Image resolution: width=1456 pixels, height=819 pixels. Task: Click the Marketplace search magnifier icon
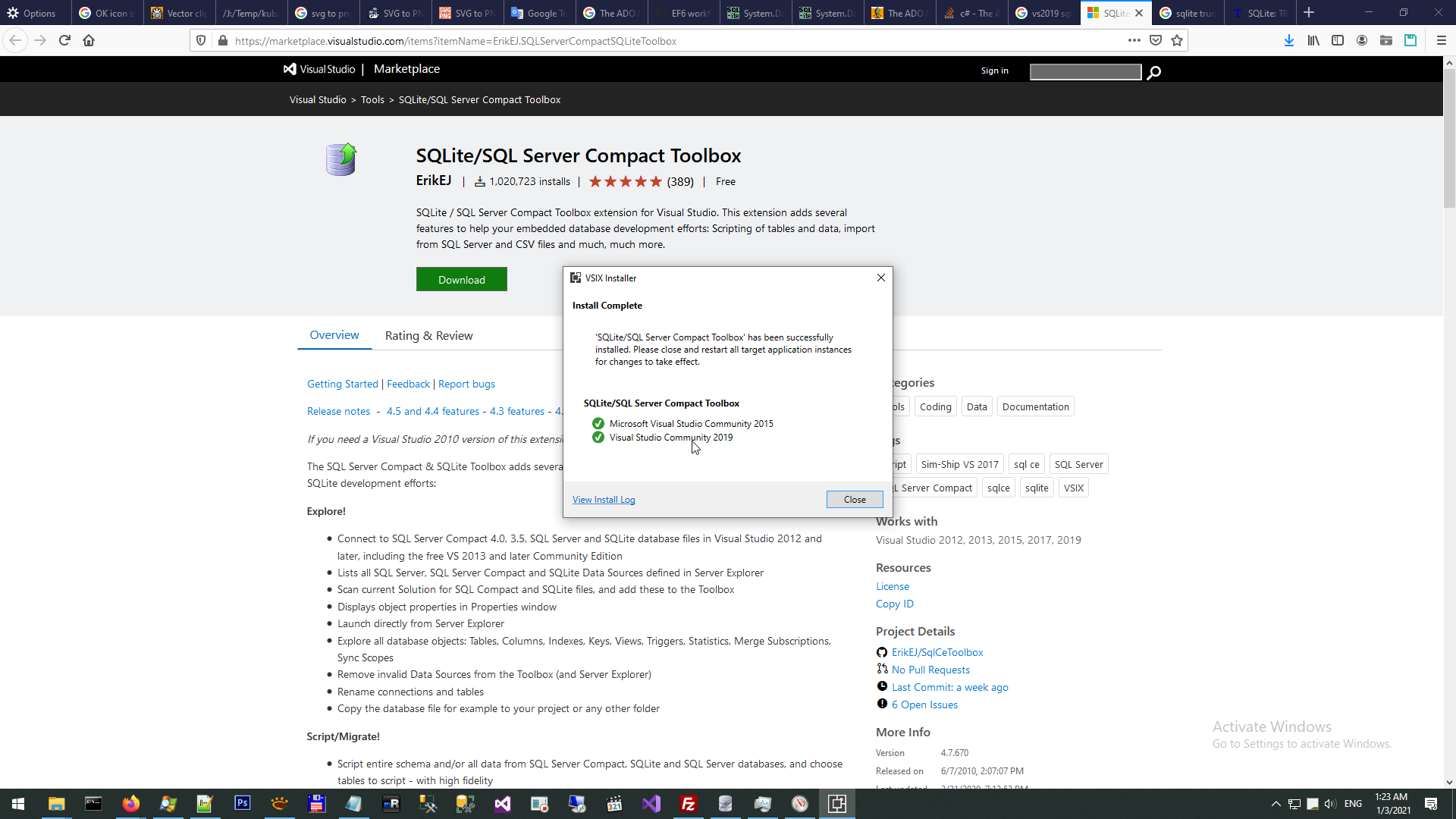coord(1153,73)
